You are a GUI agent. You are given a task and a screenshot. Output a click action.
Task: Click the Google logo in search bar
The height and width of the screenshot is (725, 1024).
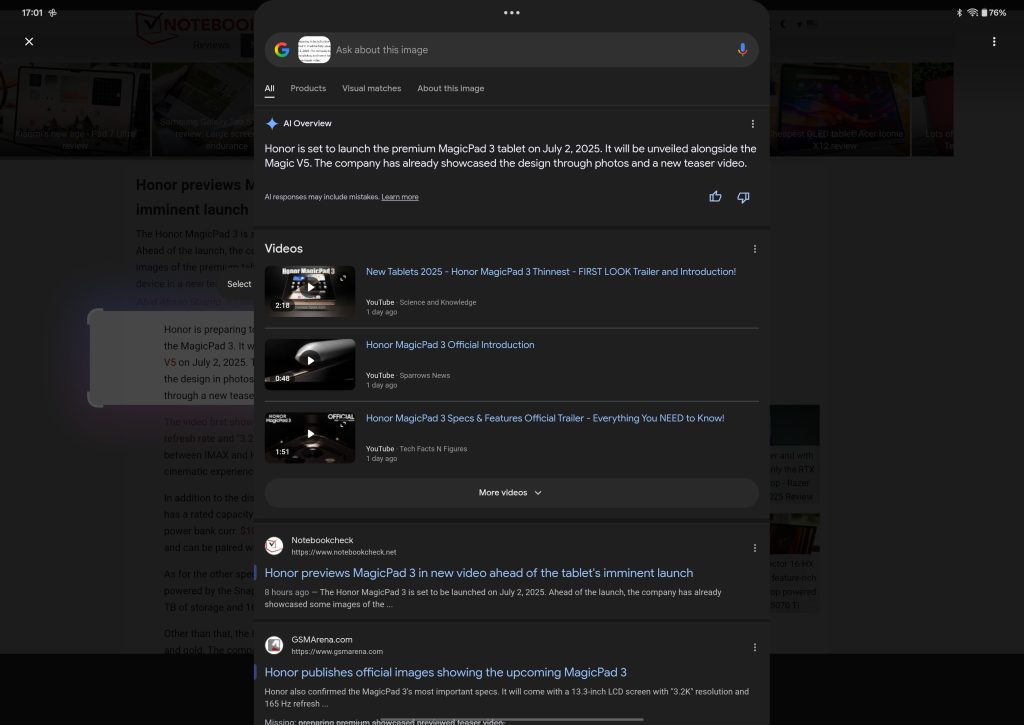click(282, 50)
